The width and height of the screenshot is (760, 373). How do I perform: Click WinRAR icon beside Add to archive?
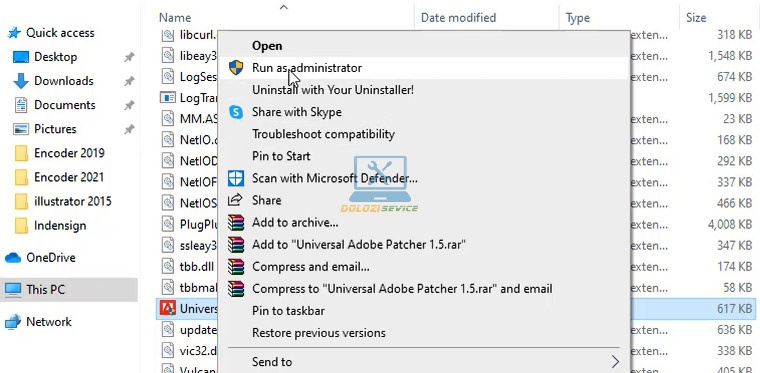236,222
